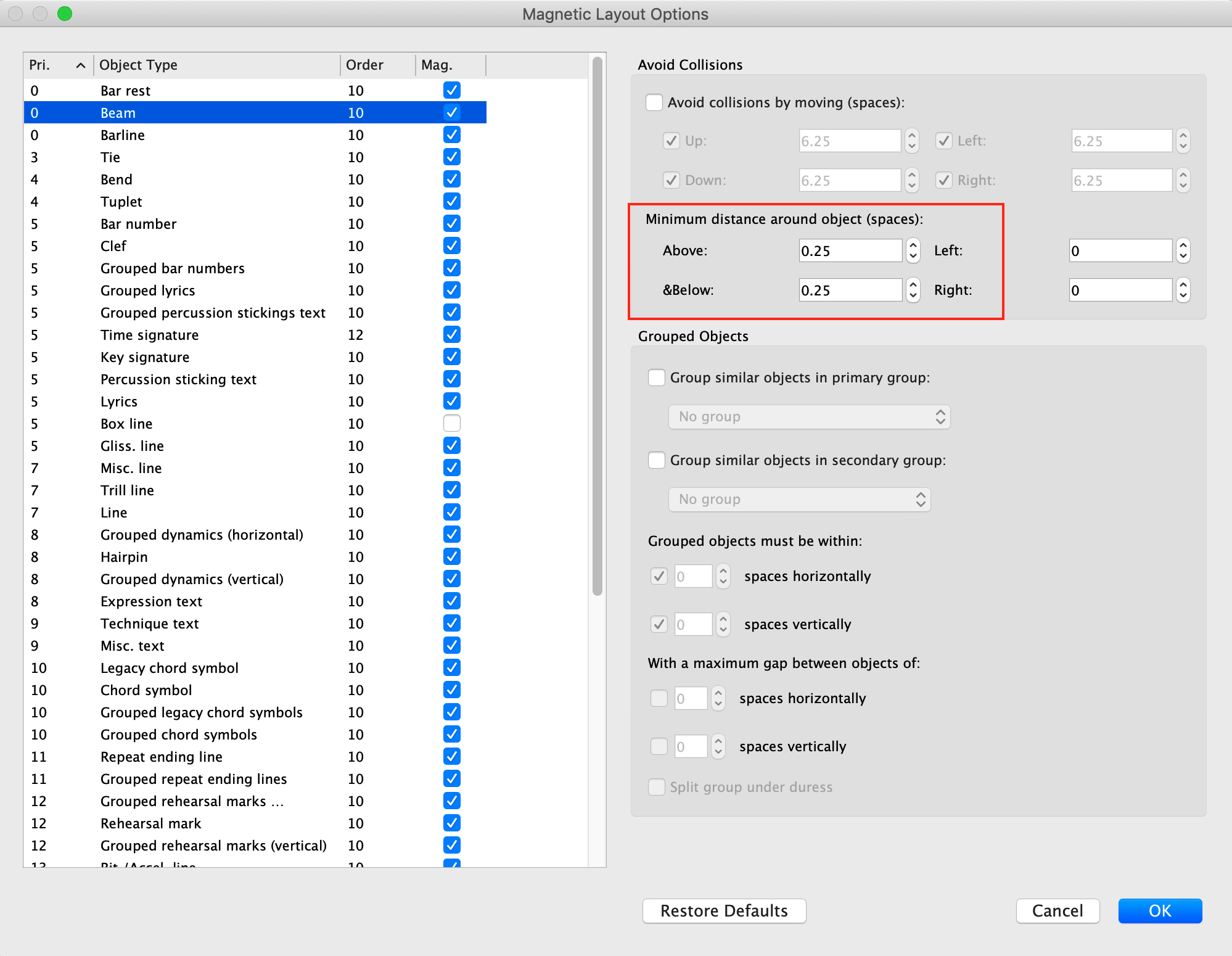Click the object list vertical scrollbar

(x=597, y=327)
